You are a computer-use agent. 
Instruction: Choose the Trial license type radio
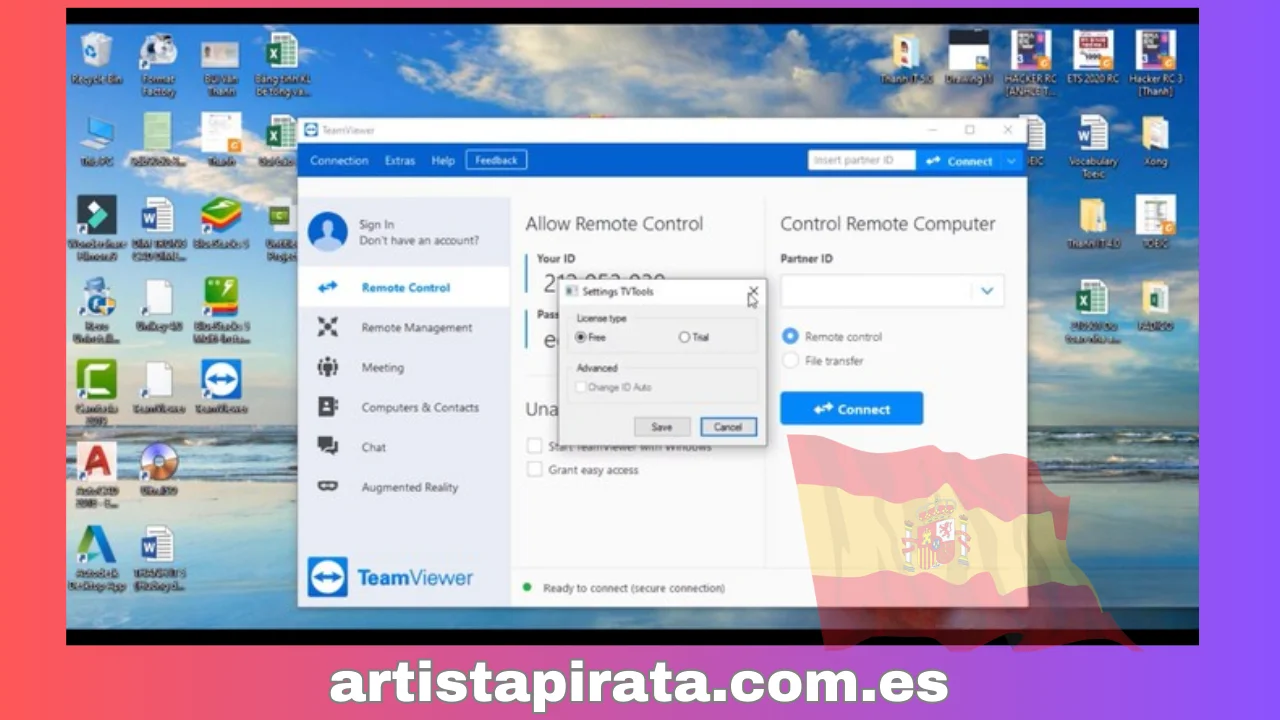685,338
